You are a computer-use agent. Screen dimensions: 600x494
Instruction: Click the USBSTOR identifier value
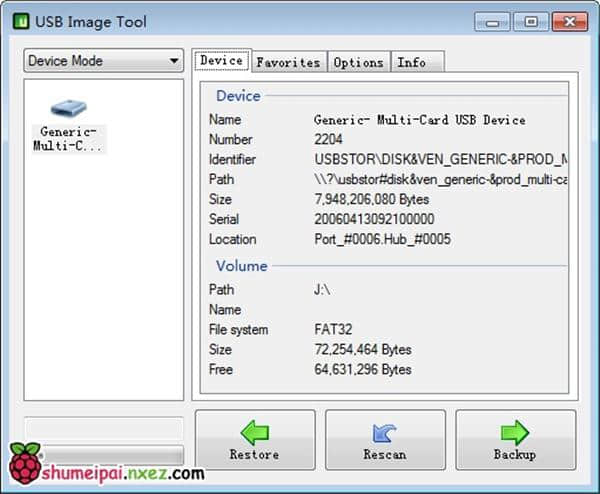point(440,159)
